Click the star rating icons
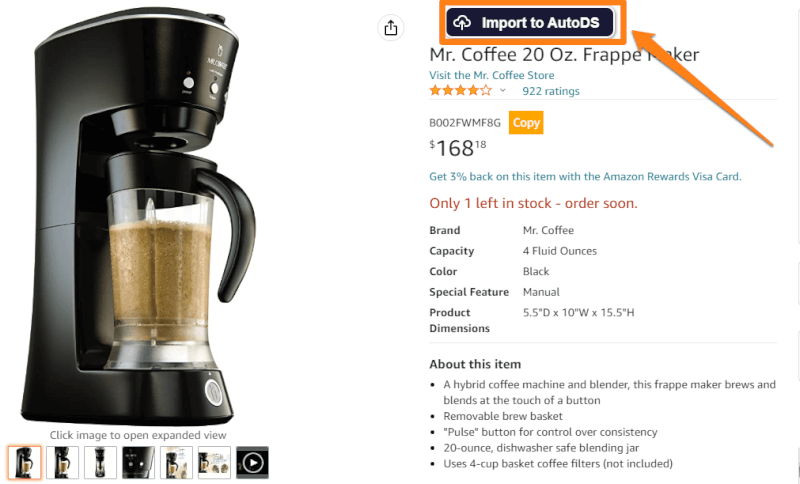The height and width of the screenshot is (484, 800). [461, 91]
